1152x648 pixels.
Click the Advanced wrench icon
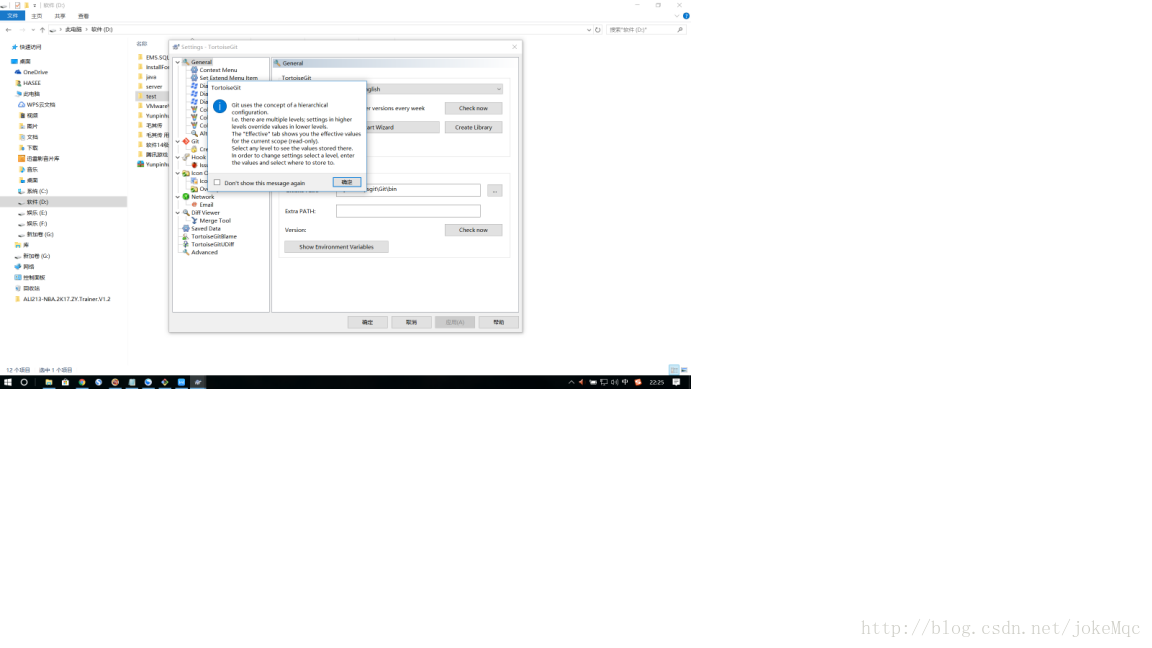coord(186,253)
